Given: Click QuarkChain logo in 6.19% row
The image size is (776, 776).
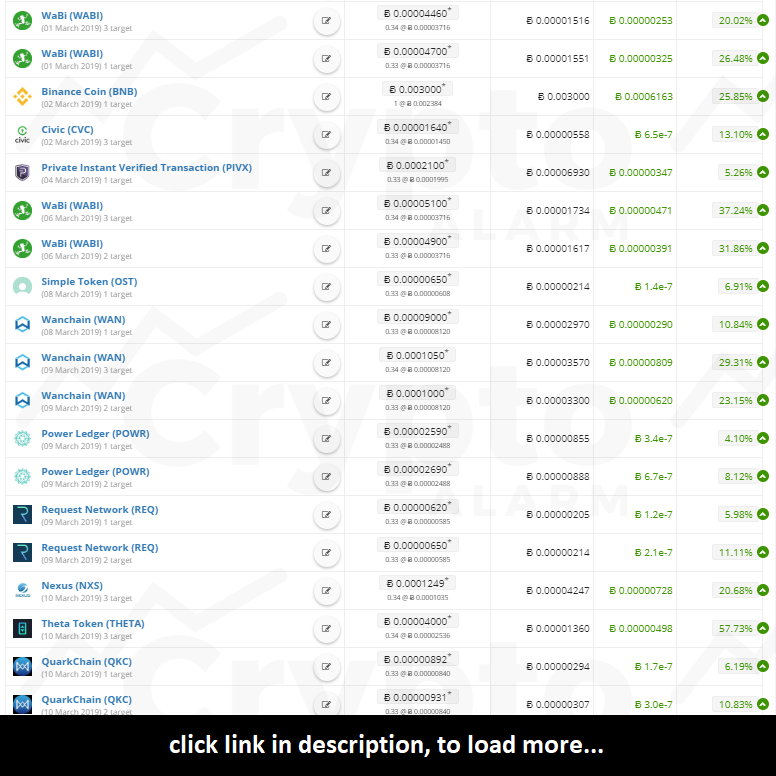Looking at the screenshot, I should tap(22, 667).
